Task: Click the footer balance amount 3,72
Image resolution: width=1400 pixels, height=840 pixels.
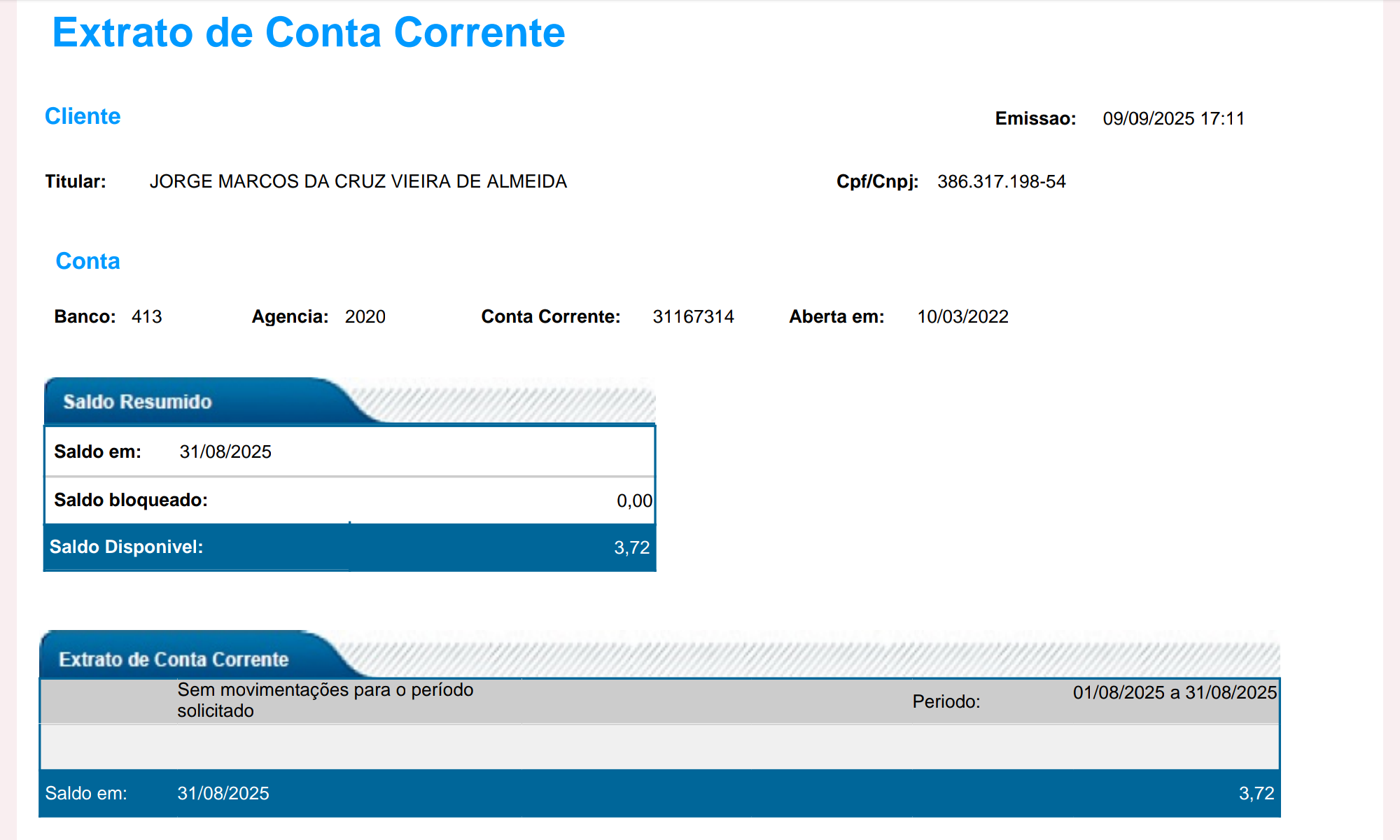Action: (x=1256, y=793)
